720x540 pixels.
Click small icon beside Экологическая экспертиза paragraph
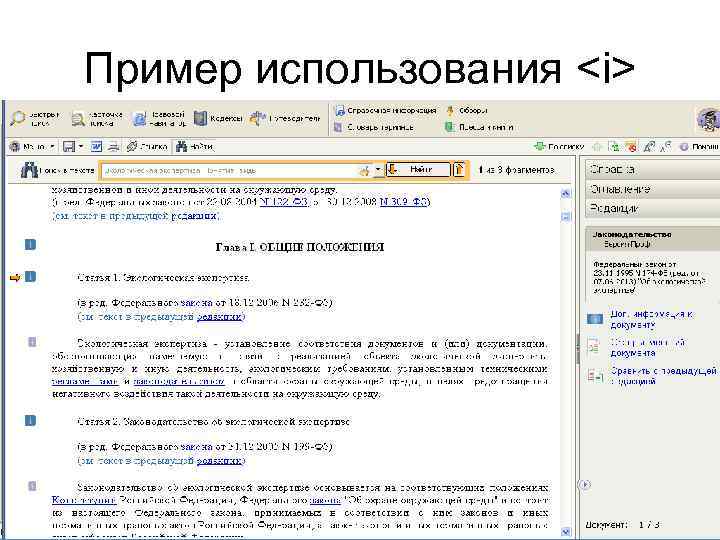point(32,342)
